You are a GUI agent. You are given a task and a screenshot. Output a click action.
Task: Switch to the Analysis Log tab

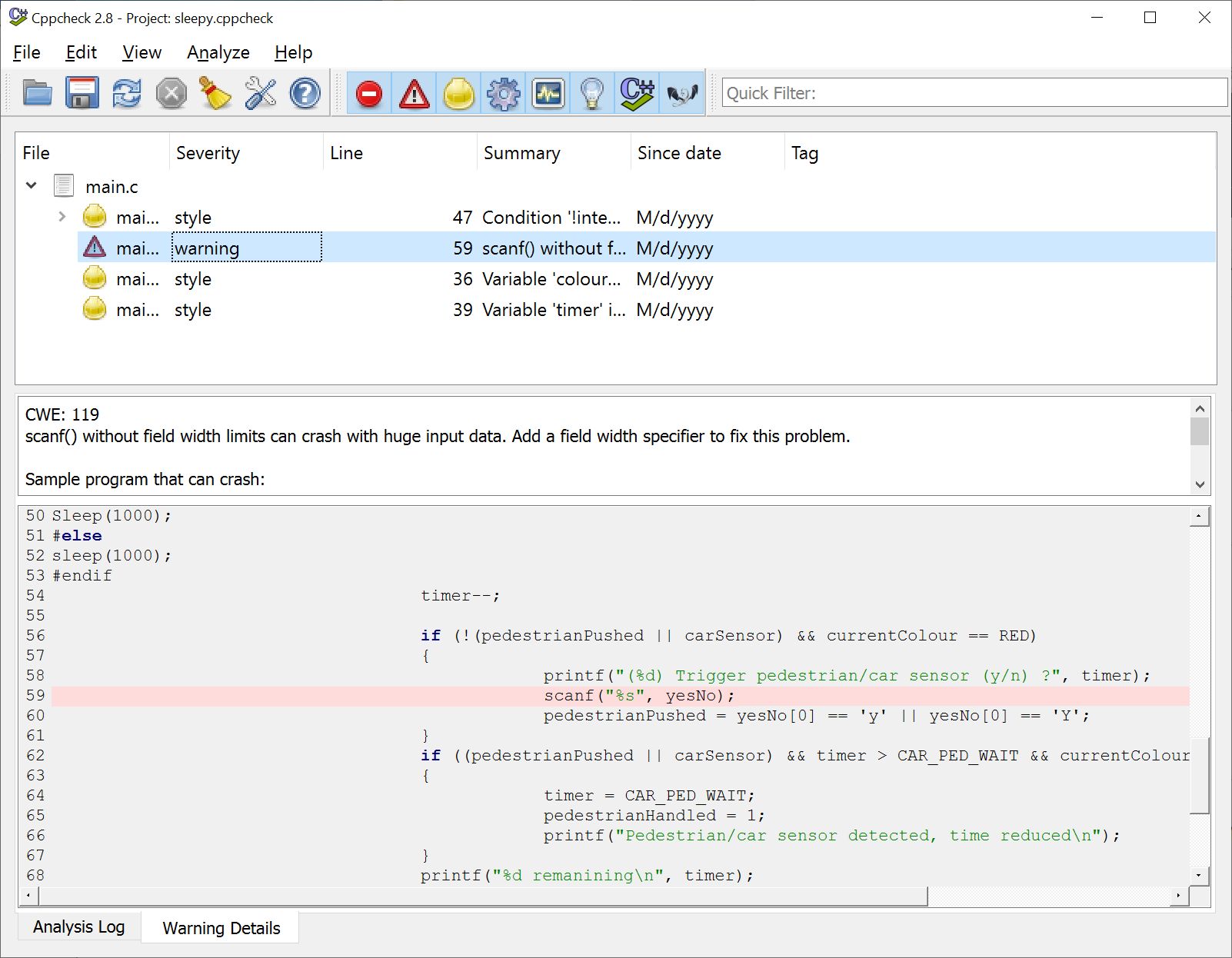tap(78, 927)
